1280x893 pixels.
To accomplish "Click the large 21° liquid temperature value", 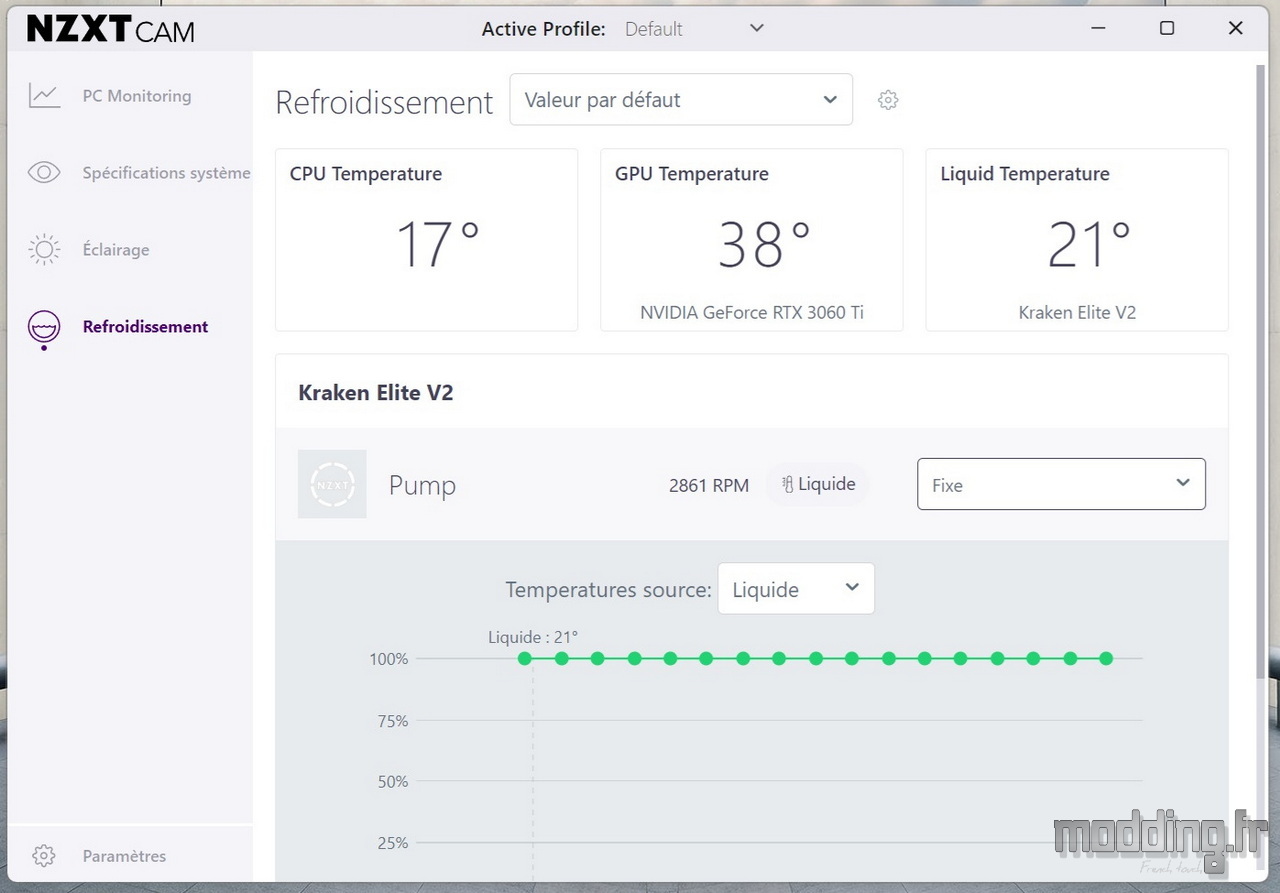I will 1089,245.
